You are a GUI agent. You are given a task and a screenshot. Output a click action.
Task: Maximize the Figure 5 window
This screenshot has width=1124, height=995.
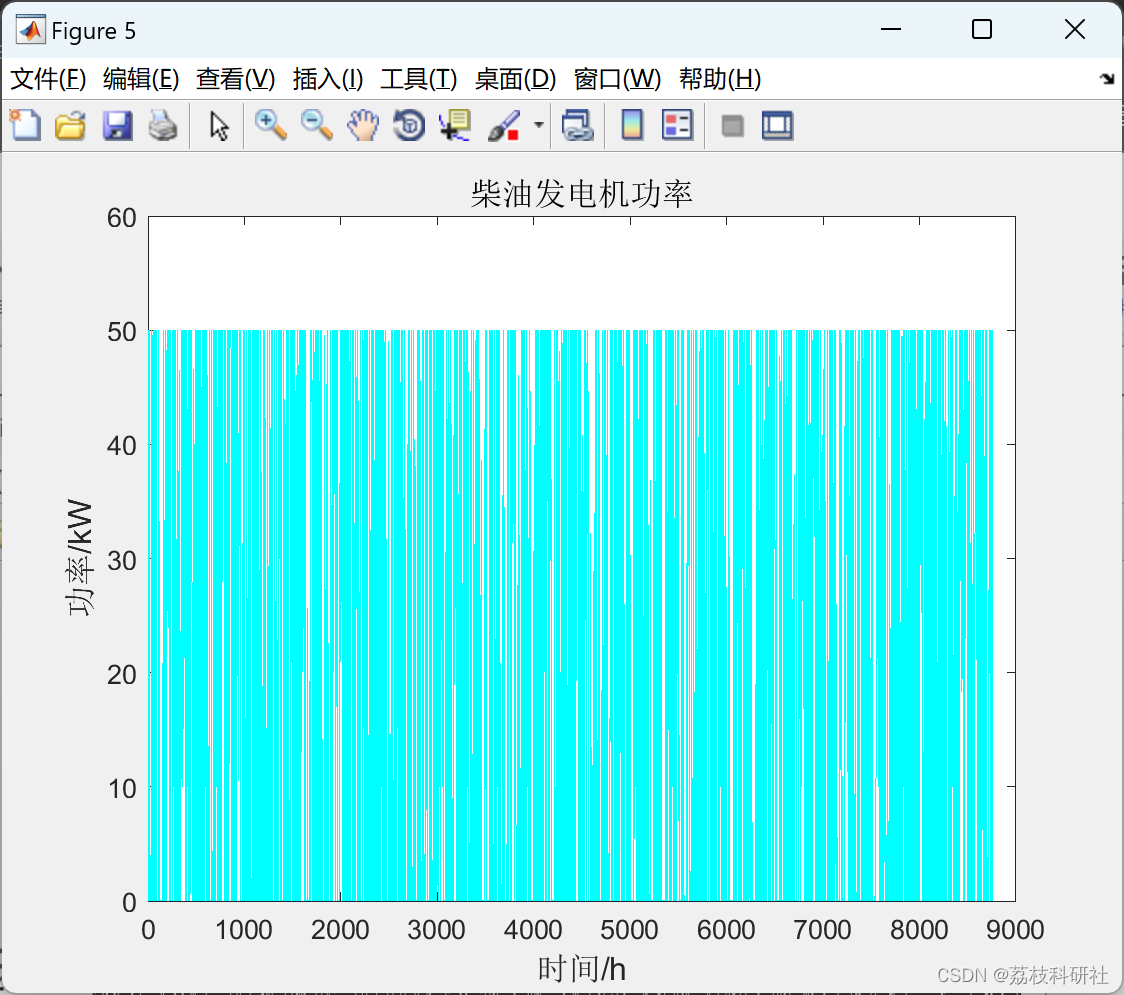(x=981, y=29)
